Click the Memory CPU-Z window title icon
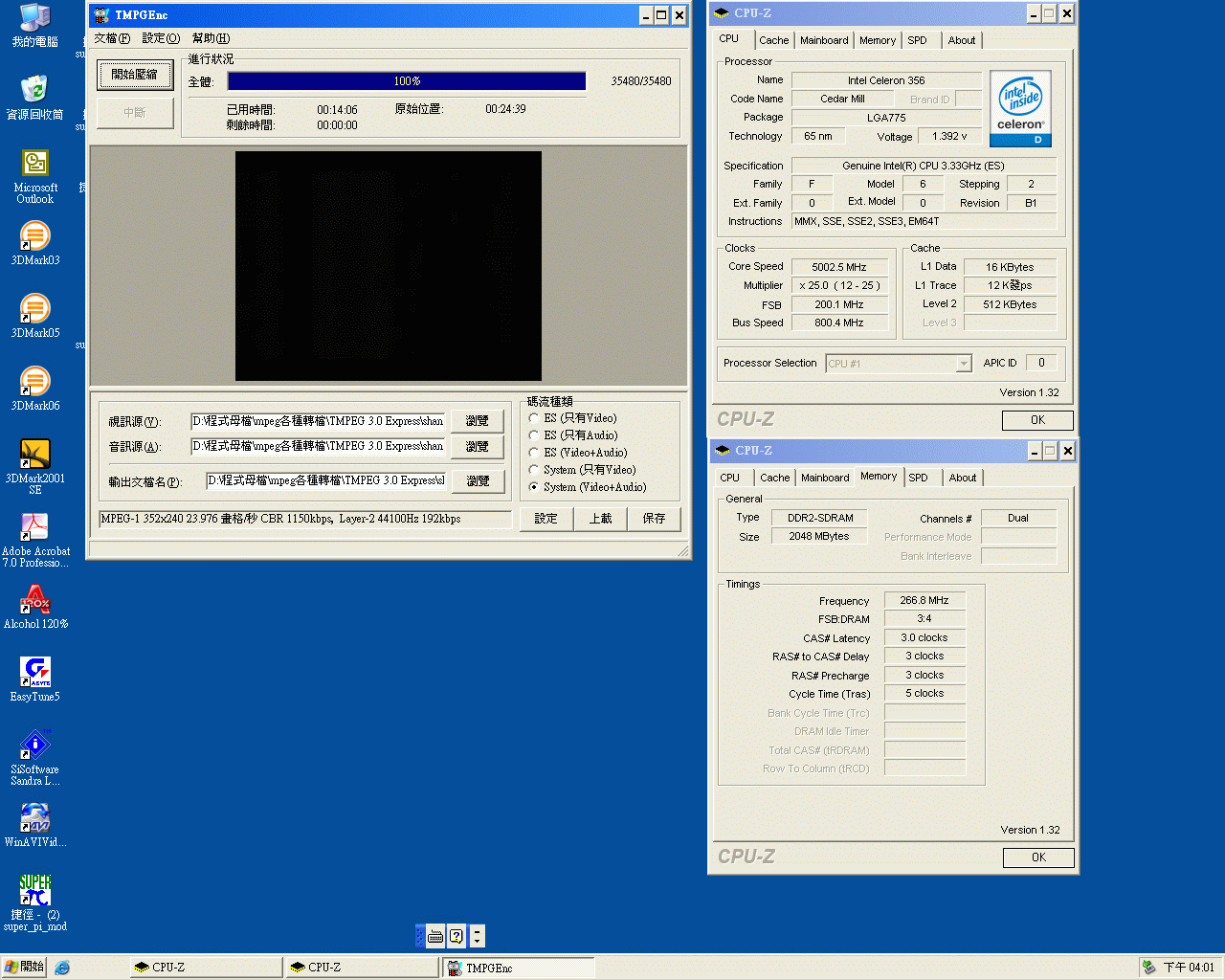 724,451
